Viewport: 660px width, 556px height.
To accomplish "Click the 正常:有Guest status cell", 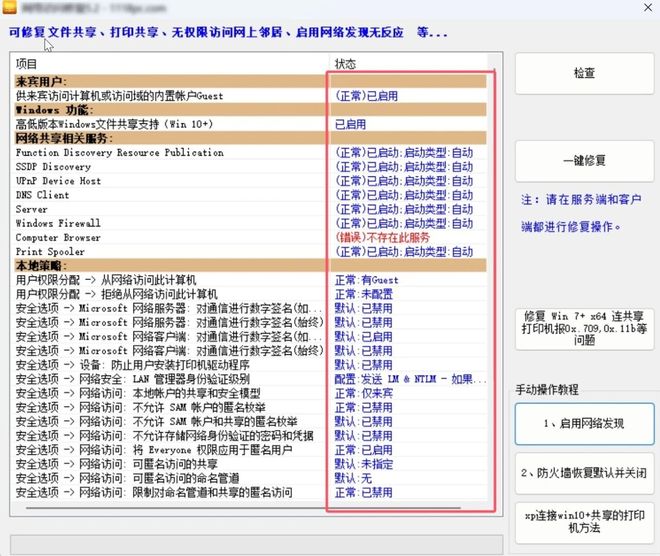I will click(366, 280).
